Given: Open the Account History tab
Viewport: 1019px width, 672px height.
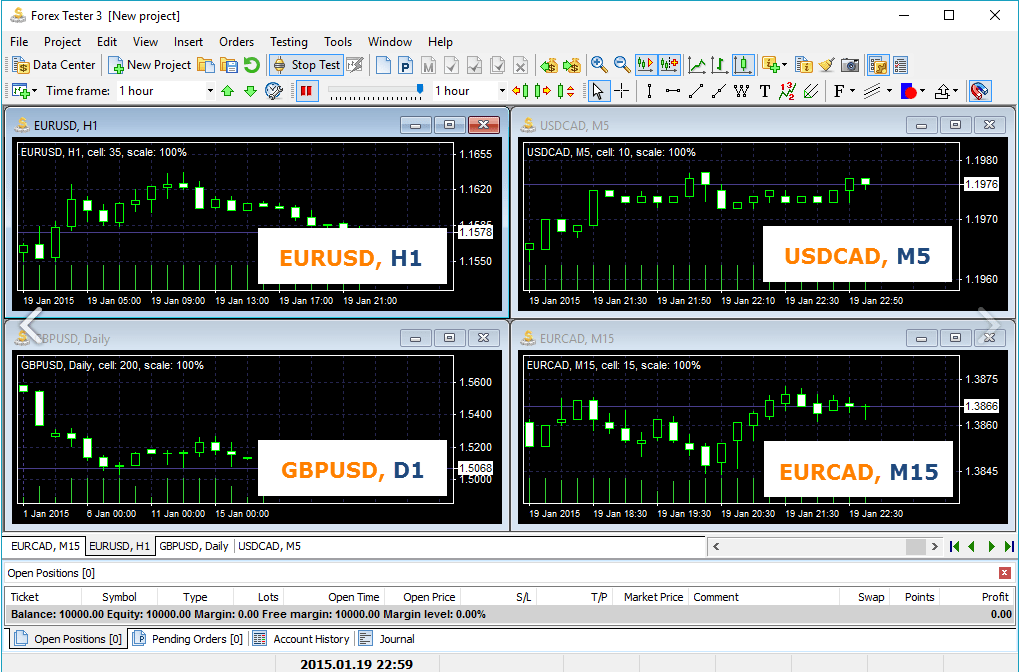Looking at the screenshot, I should pos(303,639).
